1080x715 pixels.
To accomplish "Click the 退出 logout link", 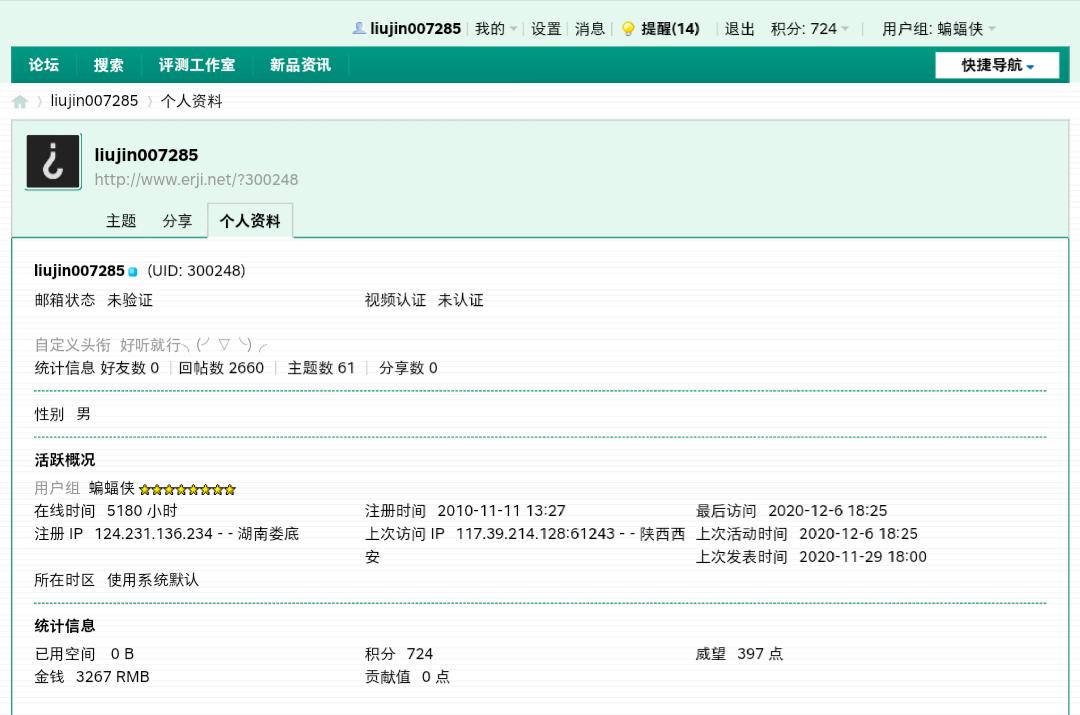I will (740, 29).
